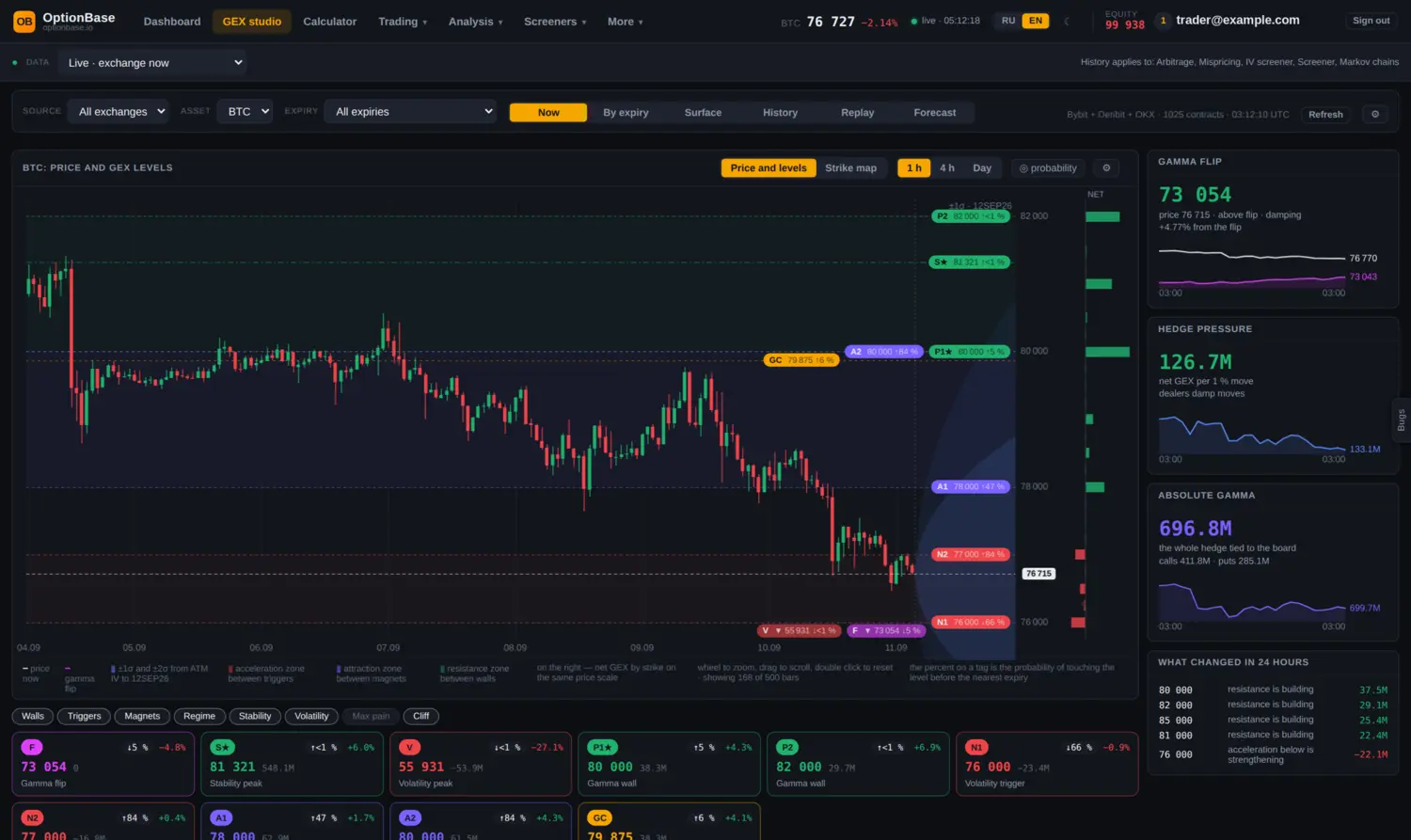Click the P1★ 80 000 chart tag

point(970,352)
